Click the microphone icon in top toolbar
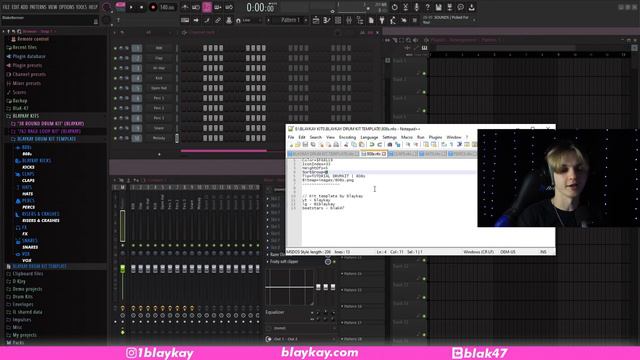The image size is (640, 360). (416, 7)
